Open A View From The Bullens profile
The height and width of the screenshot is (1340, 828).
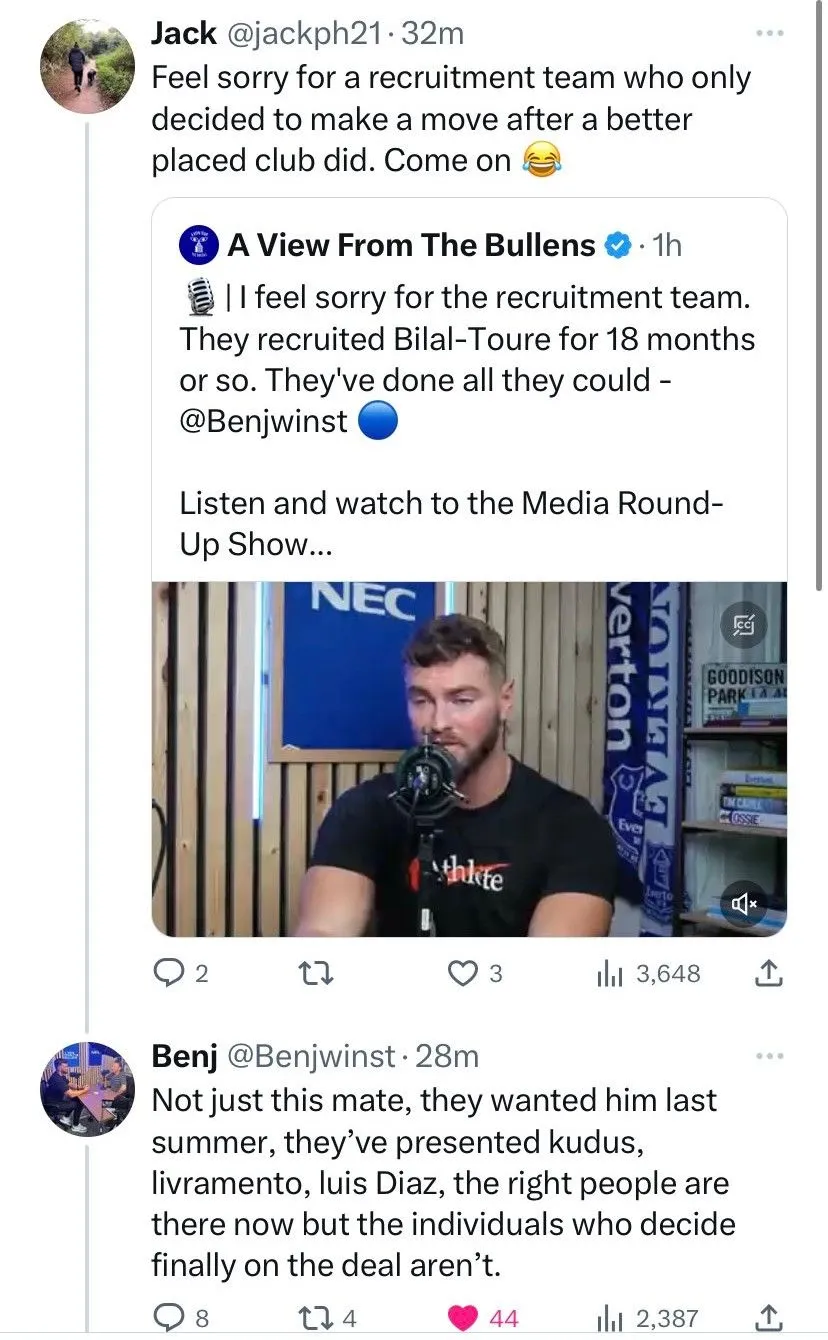point(410,245)
